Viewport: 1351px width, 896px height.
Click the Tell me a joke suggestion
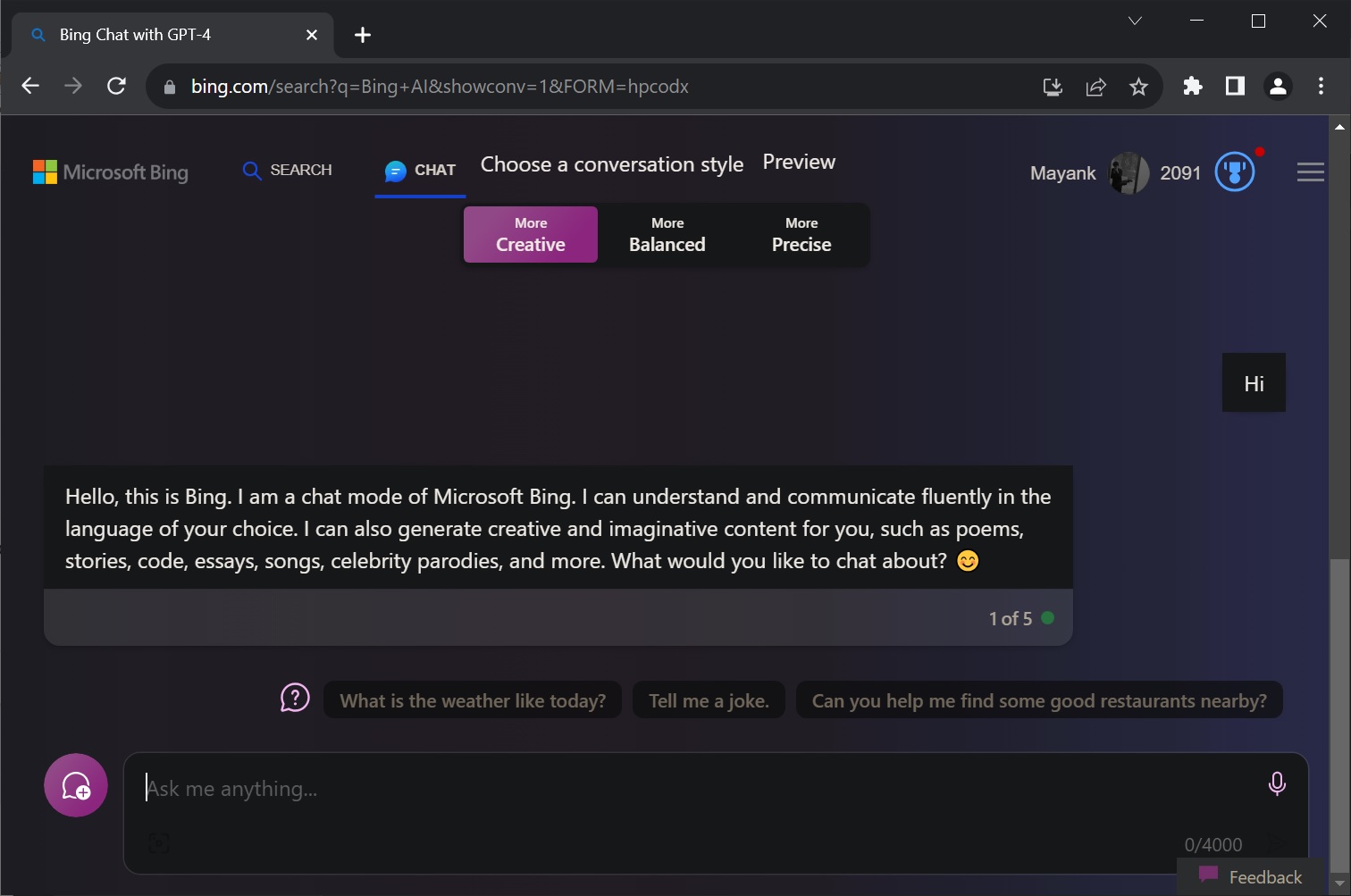(709, 700)
